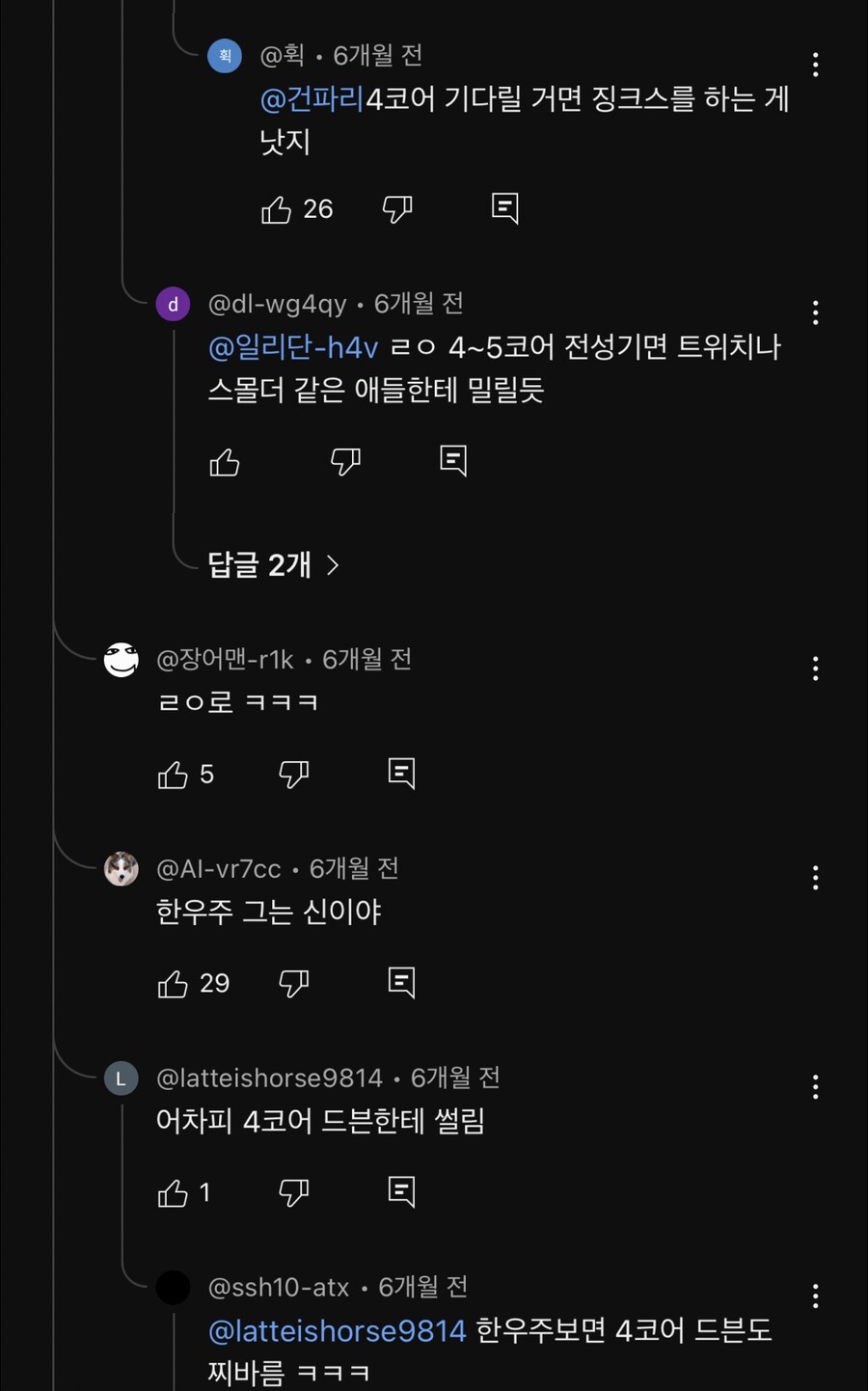The width and height of the screenshot is (868, 1391).
Task: Open the @latteishorse9814 mention in the reply
Action: 338,1331
